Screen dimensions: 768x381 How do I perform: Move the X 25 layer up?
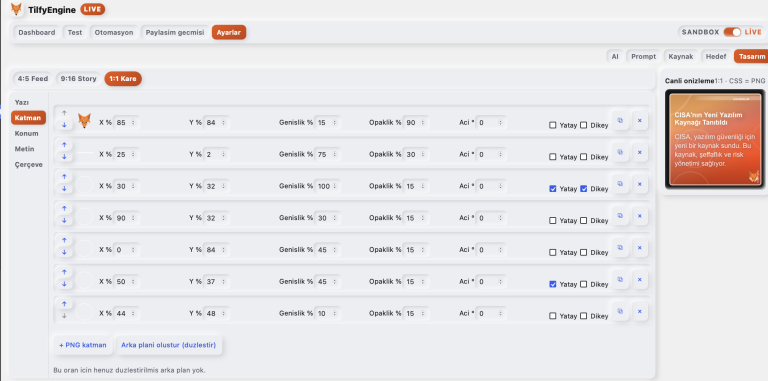[64, 145]
